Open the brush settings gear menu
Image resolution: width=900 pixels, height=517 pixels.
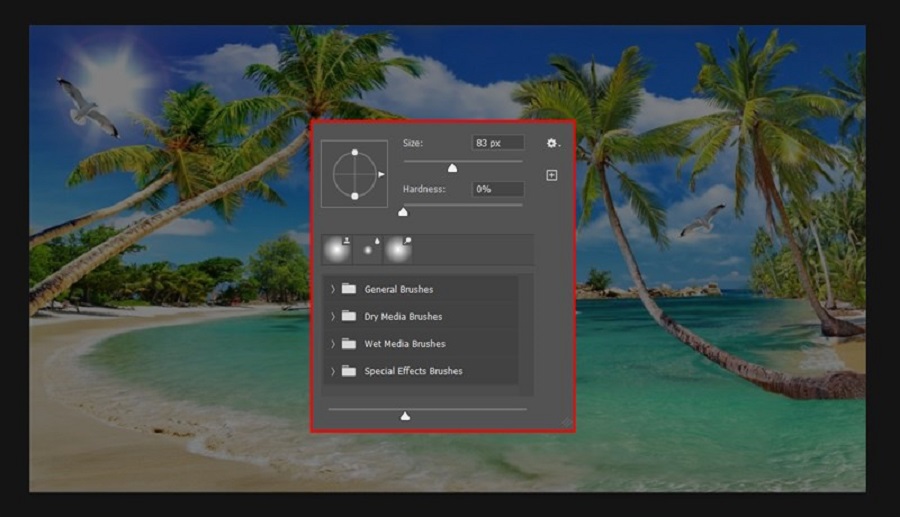pyautogui.click(x=551, y=144)
